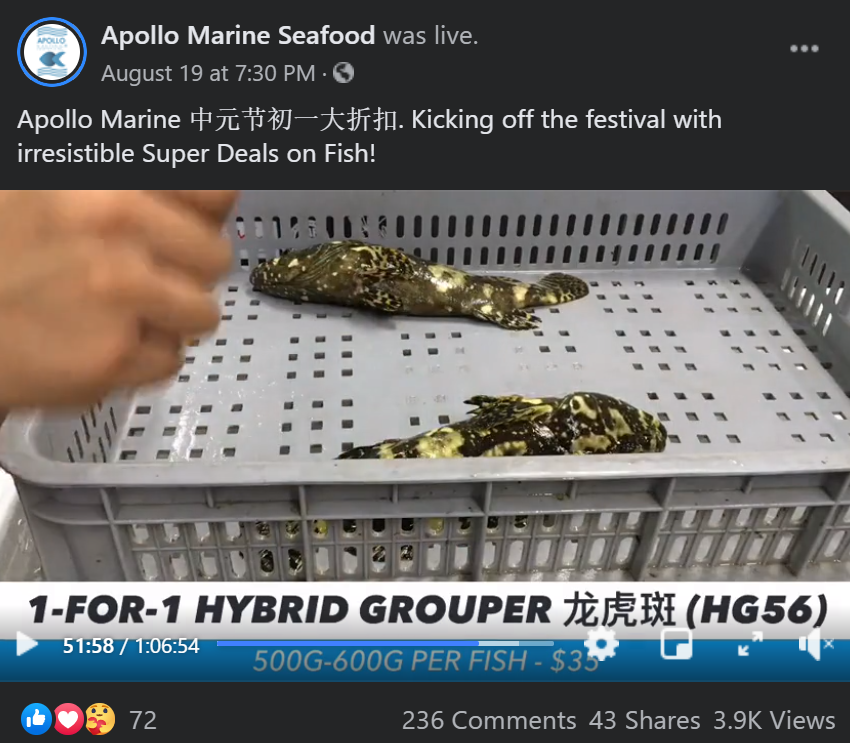
Task: Click the Care reaction emoji
Action: point(100,719)
